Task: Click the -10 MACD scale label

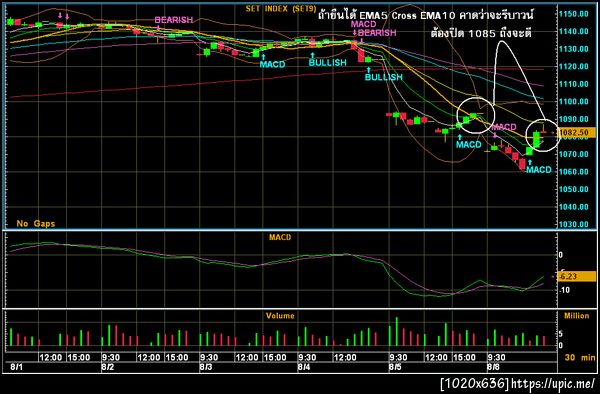Action: tap(564, 290)
